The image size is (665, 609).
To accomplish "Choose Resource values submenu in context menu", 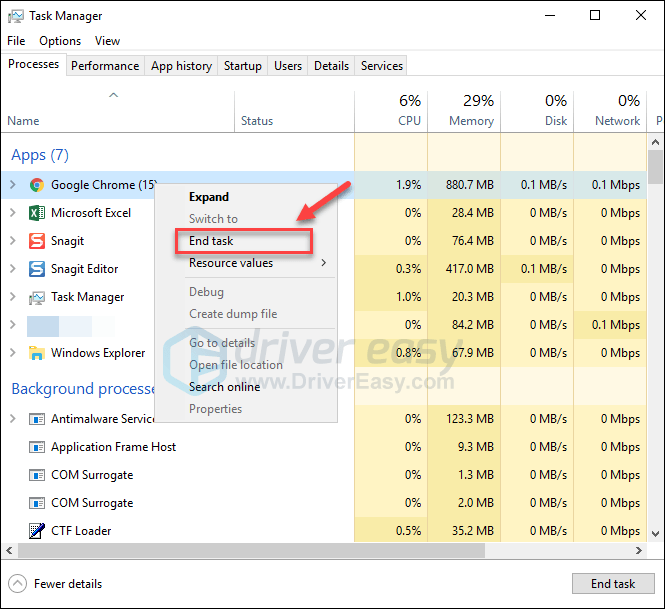I will [x=231, y=263].
